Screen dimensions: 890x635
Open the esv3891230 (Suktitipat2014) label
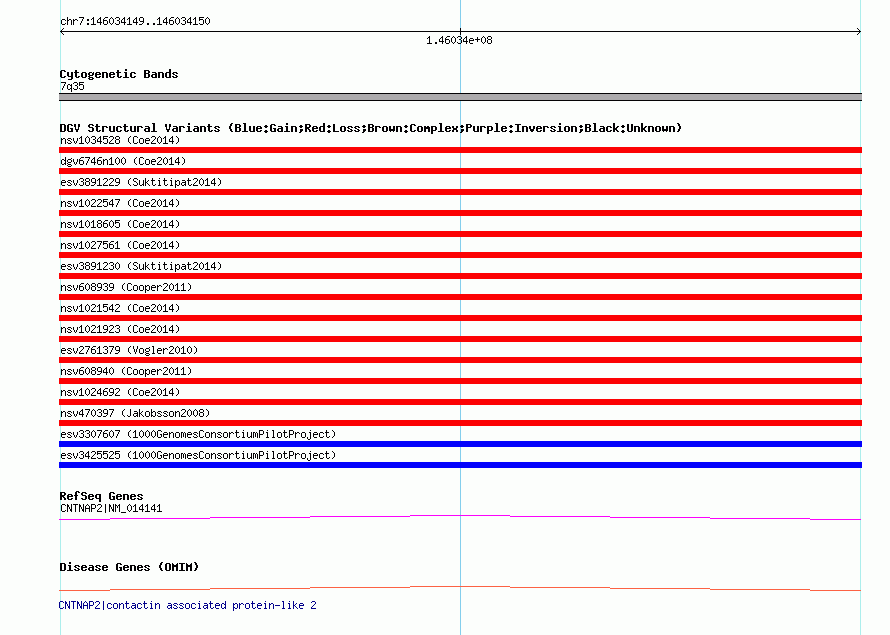coord(141,266)
